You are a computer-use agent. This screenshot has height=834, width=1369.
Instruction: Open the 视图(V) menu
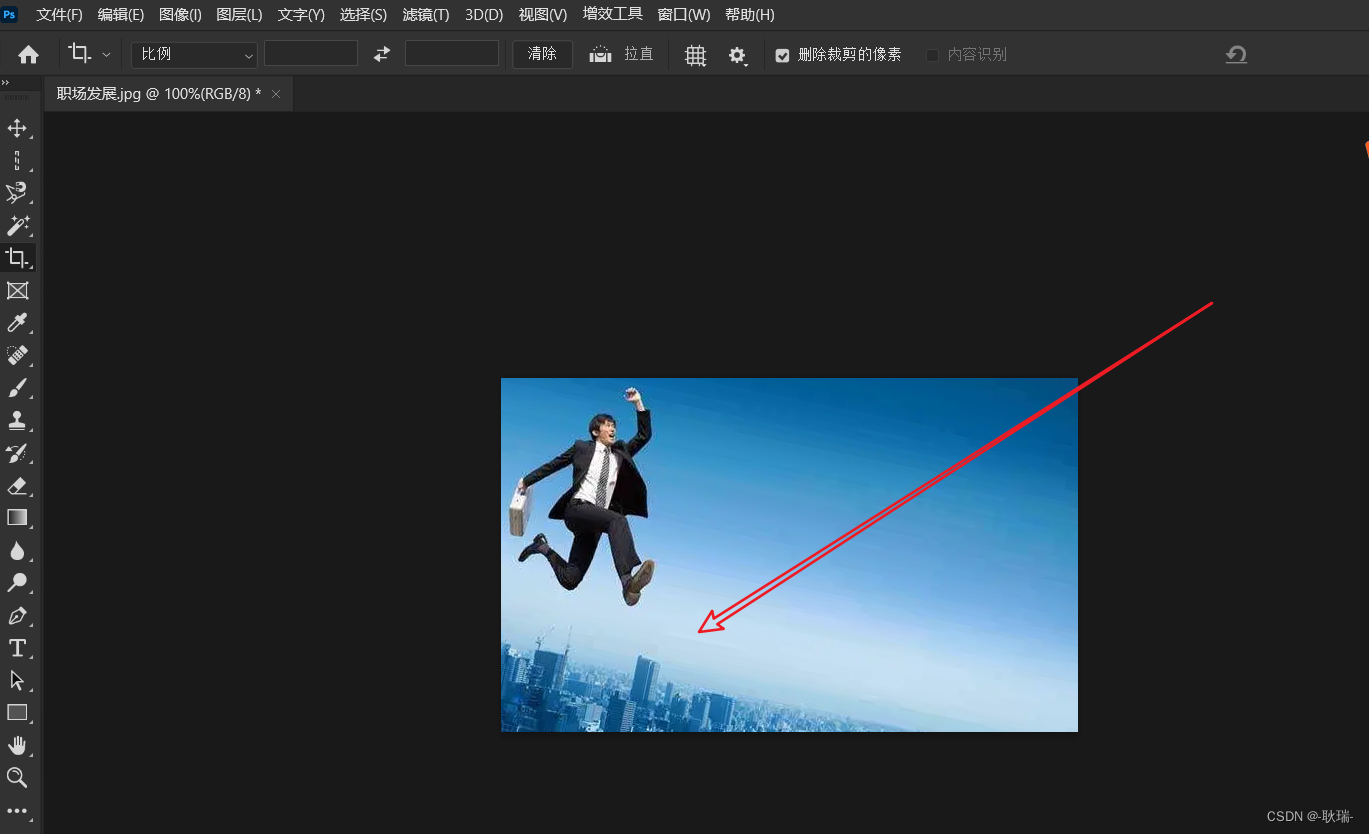(x=543, y=15)
